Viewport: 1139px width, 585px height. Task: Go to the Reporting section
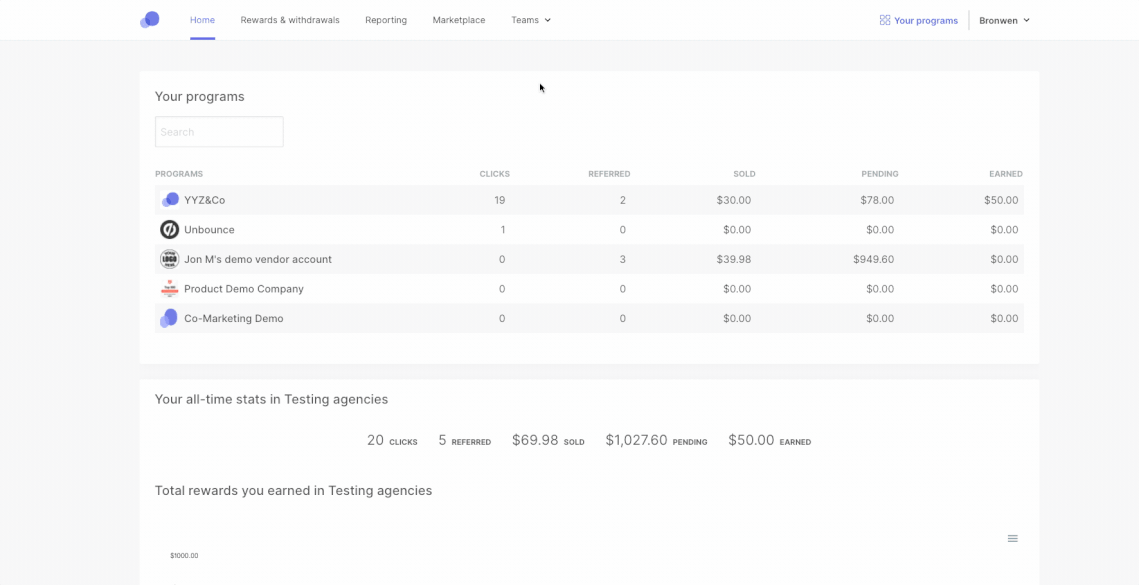[x=385, y=19]
